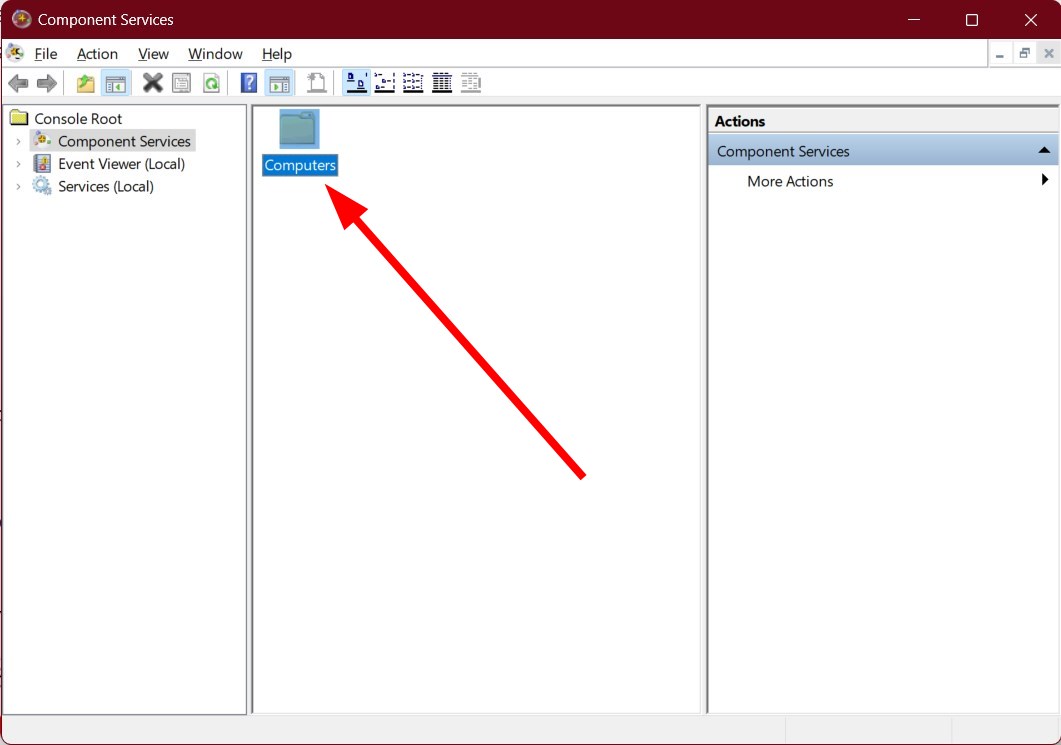Click the Delete X toolbar icon
This screenshot has height=745, width=1061.
[152, 83]
